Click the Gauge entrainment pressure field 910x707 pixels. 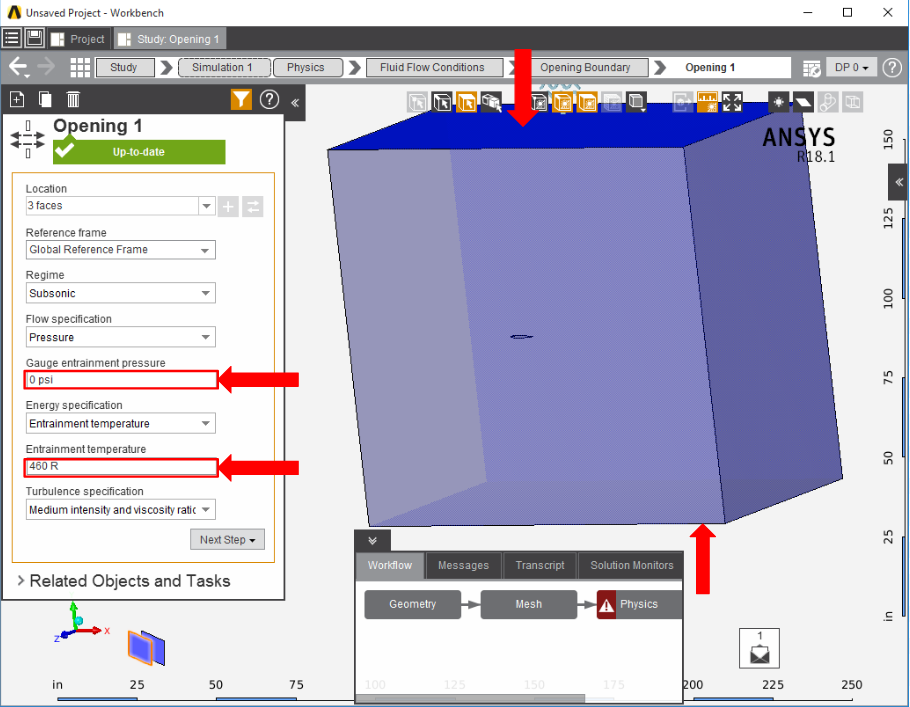pyautogui.click(x=121, y=380)
